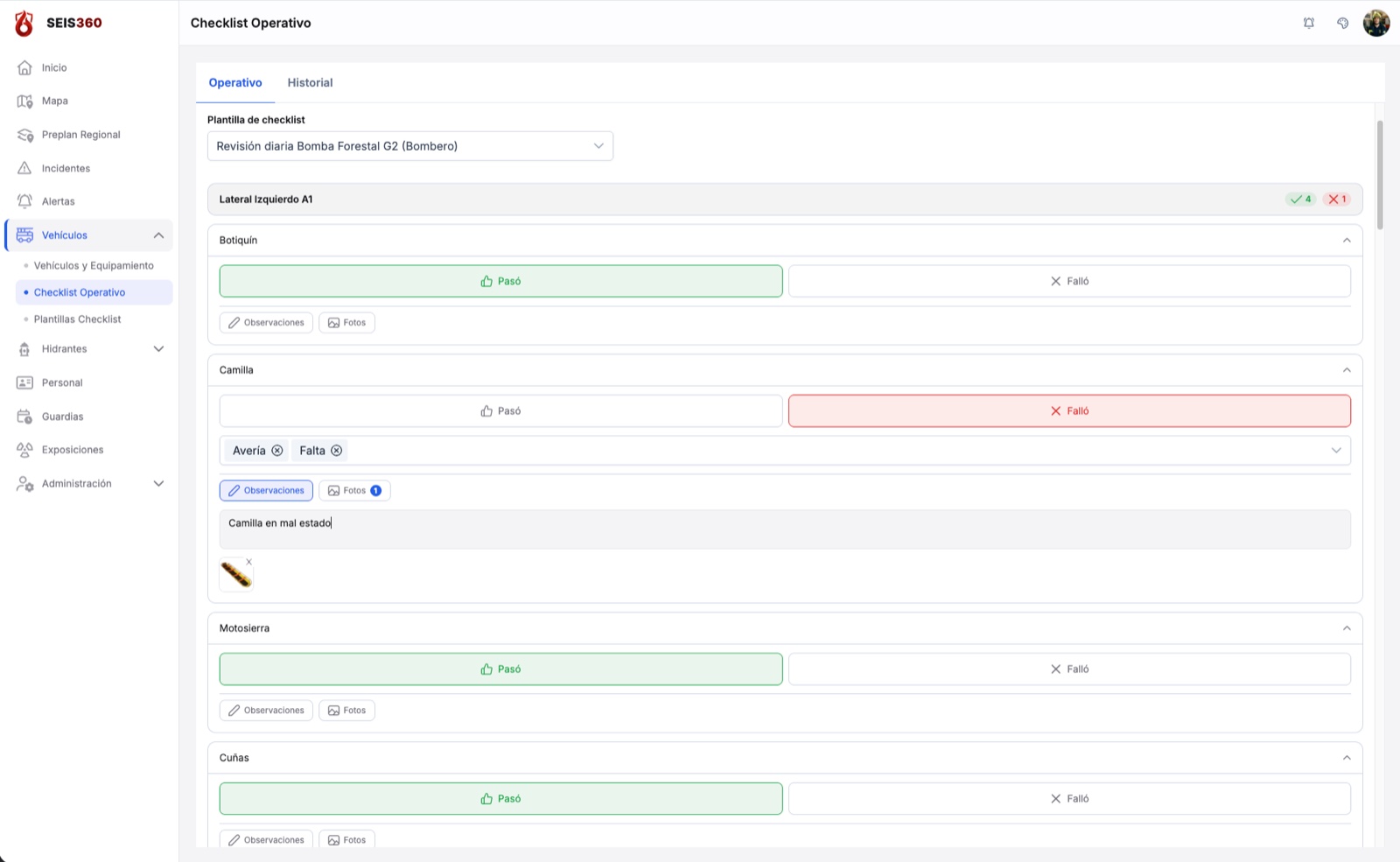Image resolution: width=1400 pixels, height=862 pixels.
Task: Mark Botiquín as Falló
Action: 1069,281
